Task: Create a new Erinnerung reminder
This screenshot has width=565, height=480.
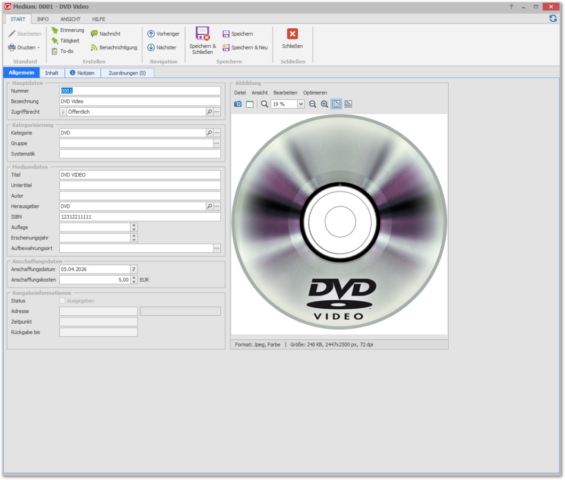Action: pos(67,30)
